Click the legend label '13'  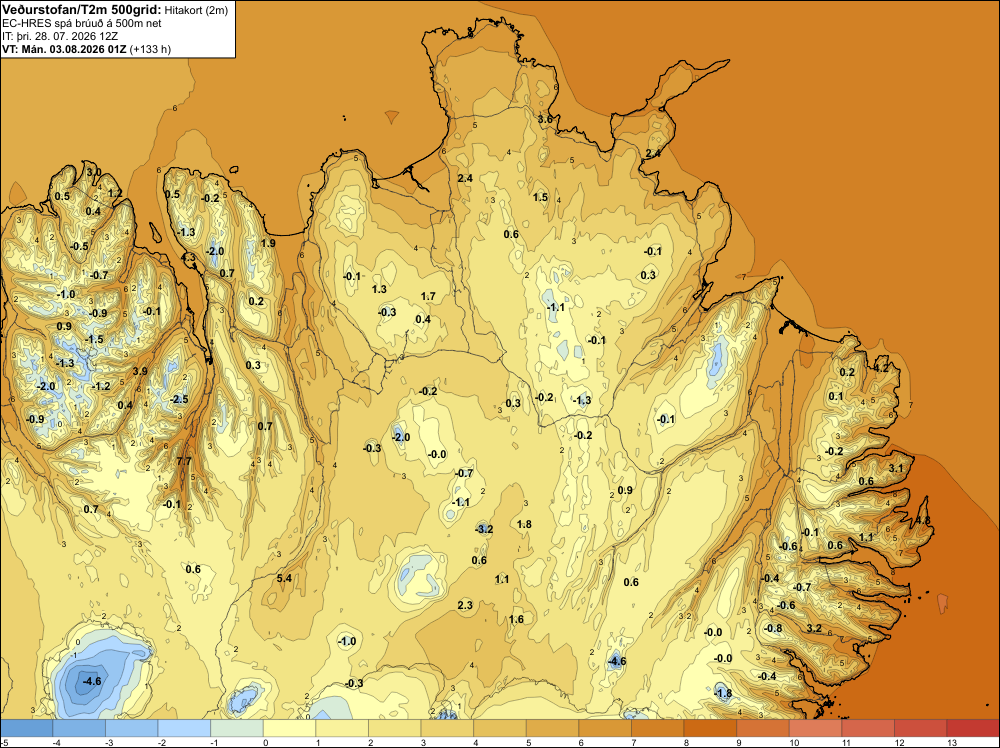point(952,742)
